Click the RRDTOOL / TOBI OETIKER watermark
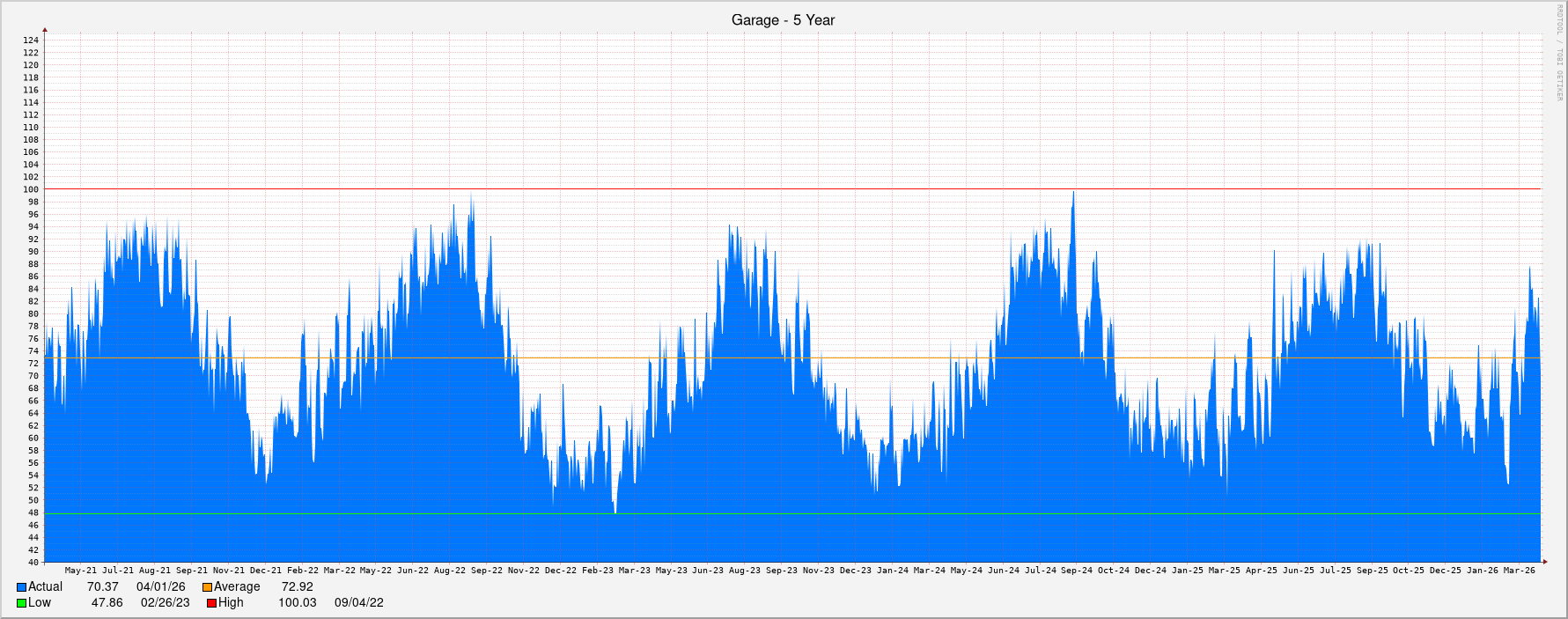The image size is (1568, 619). [1557, 53]
